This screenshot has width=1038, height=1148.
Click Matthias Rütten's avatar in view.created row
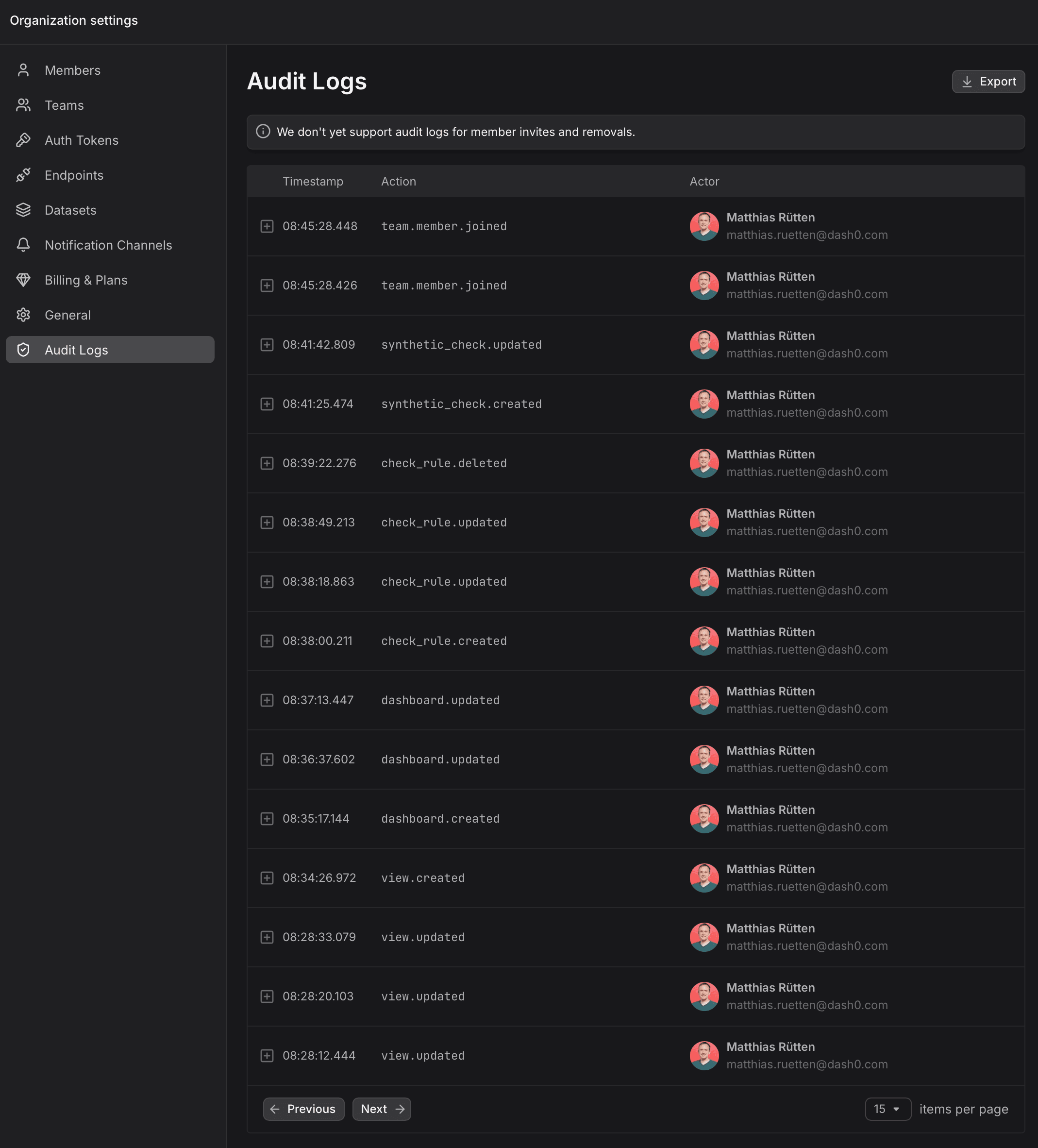[x=704, y=878]
